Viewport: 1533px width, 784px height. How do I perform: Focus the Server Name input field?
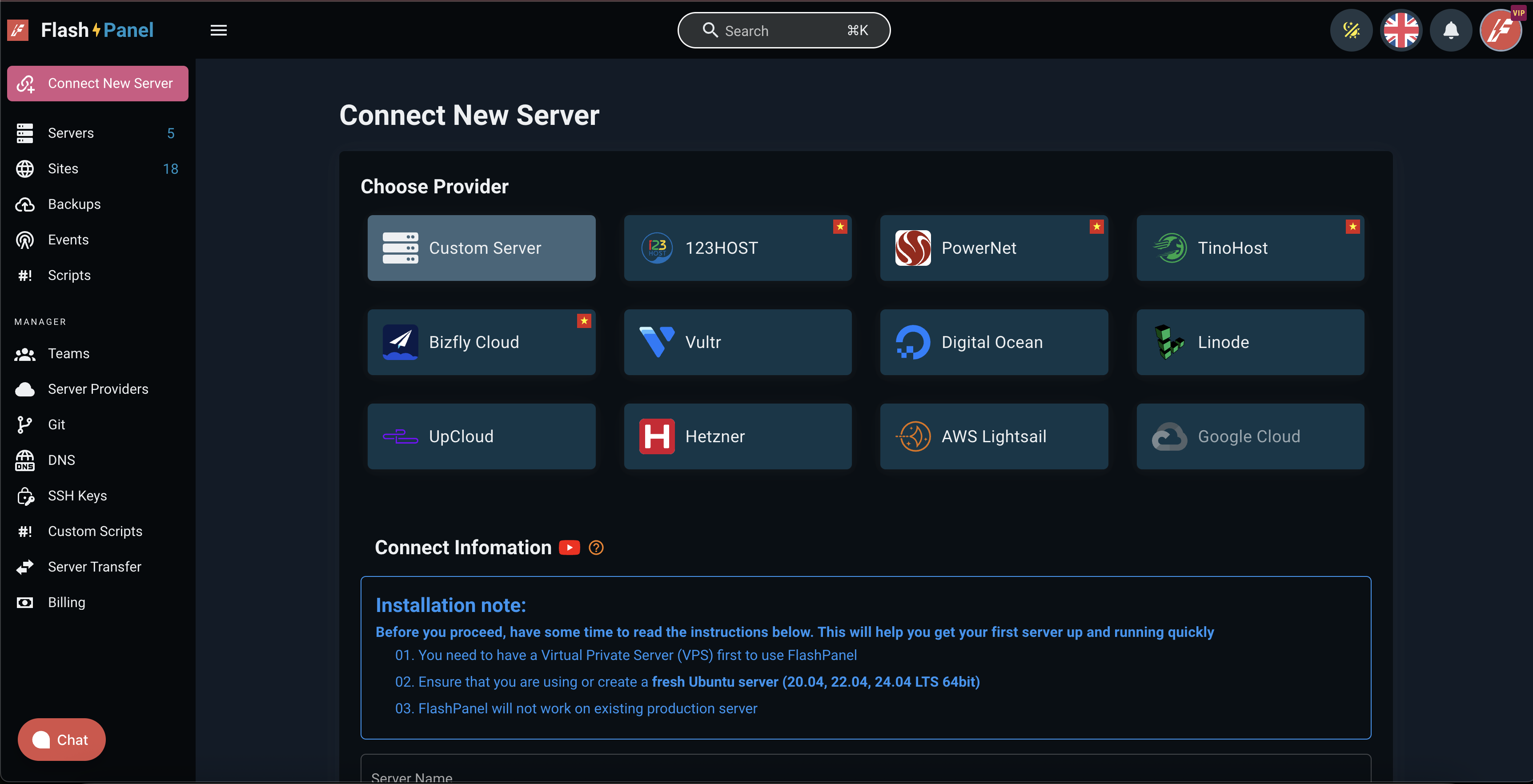(865, 773)
